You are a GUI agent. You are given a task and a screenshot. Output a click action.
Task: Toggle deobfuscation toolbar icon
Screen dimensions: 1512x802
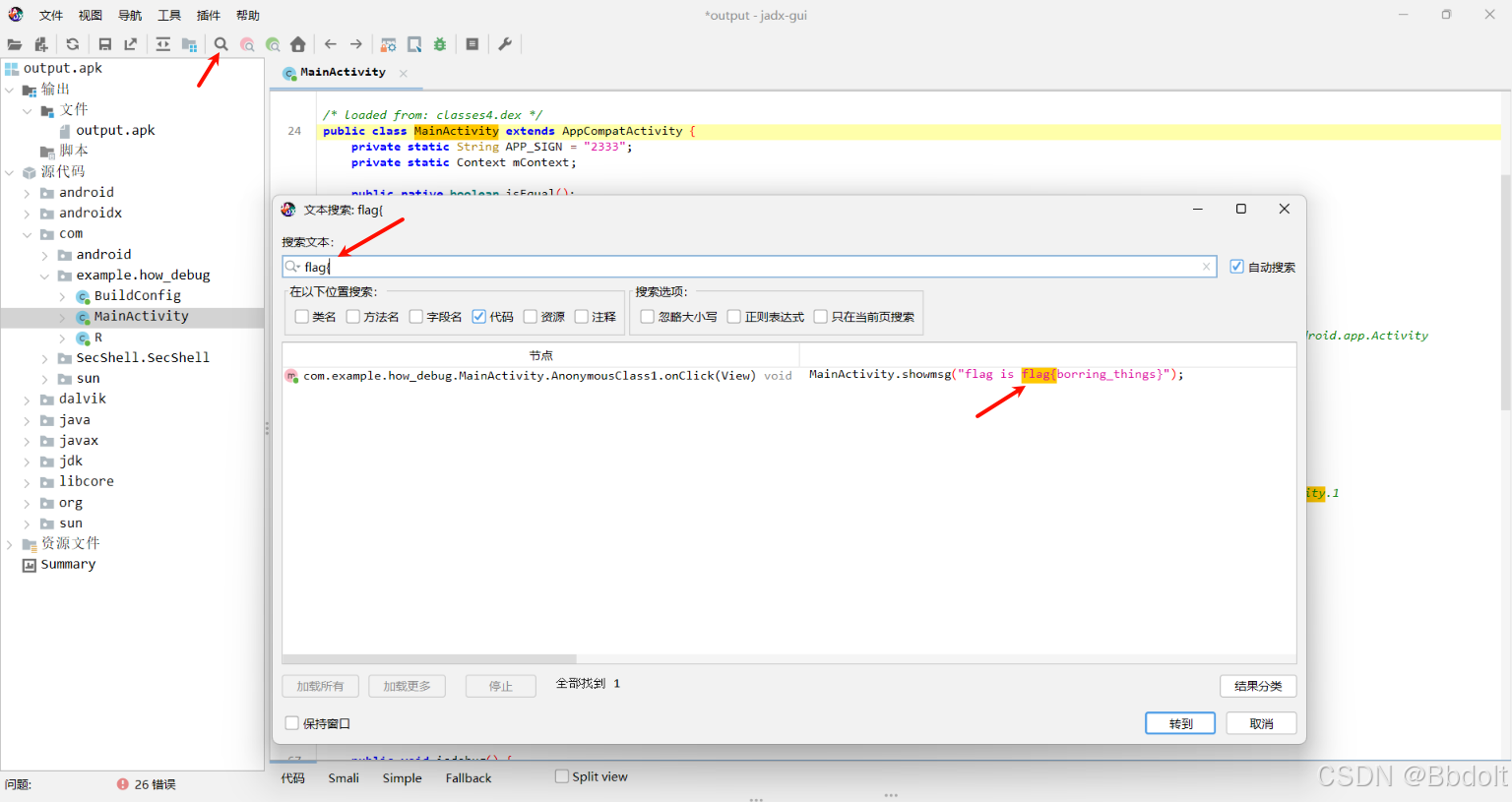(x=389, y=44)
